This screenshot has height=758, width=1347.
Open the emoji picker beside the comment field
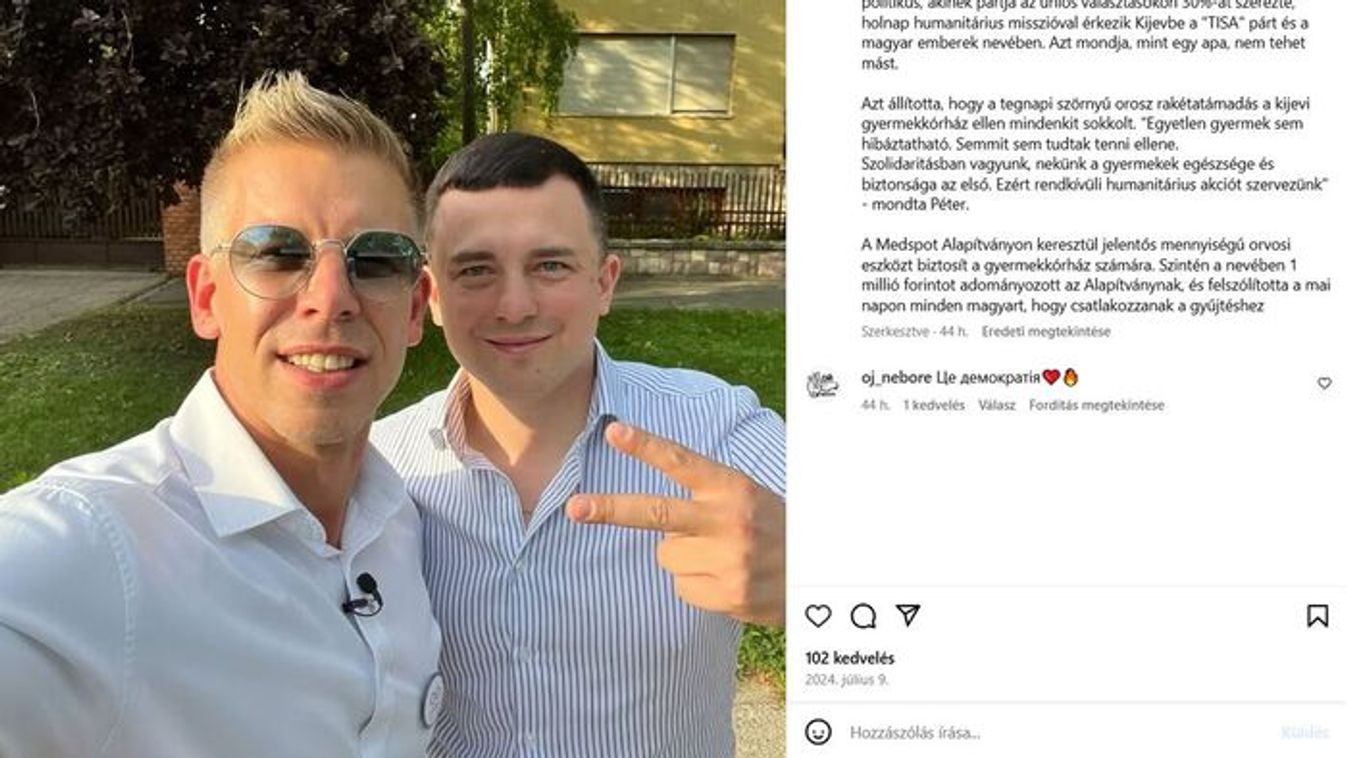click(818, 732)
